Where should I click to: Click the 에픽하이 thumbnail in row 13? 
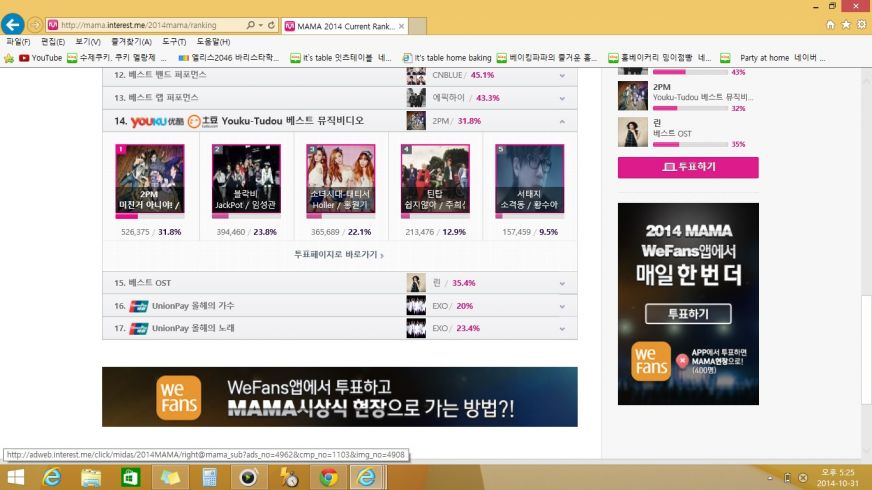415,98
